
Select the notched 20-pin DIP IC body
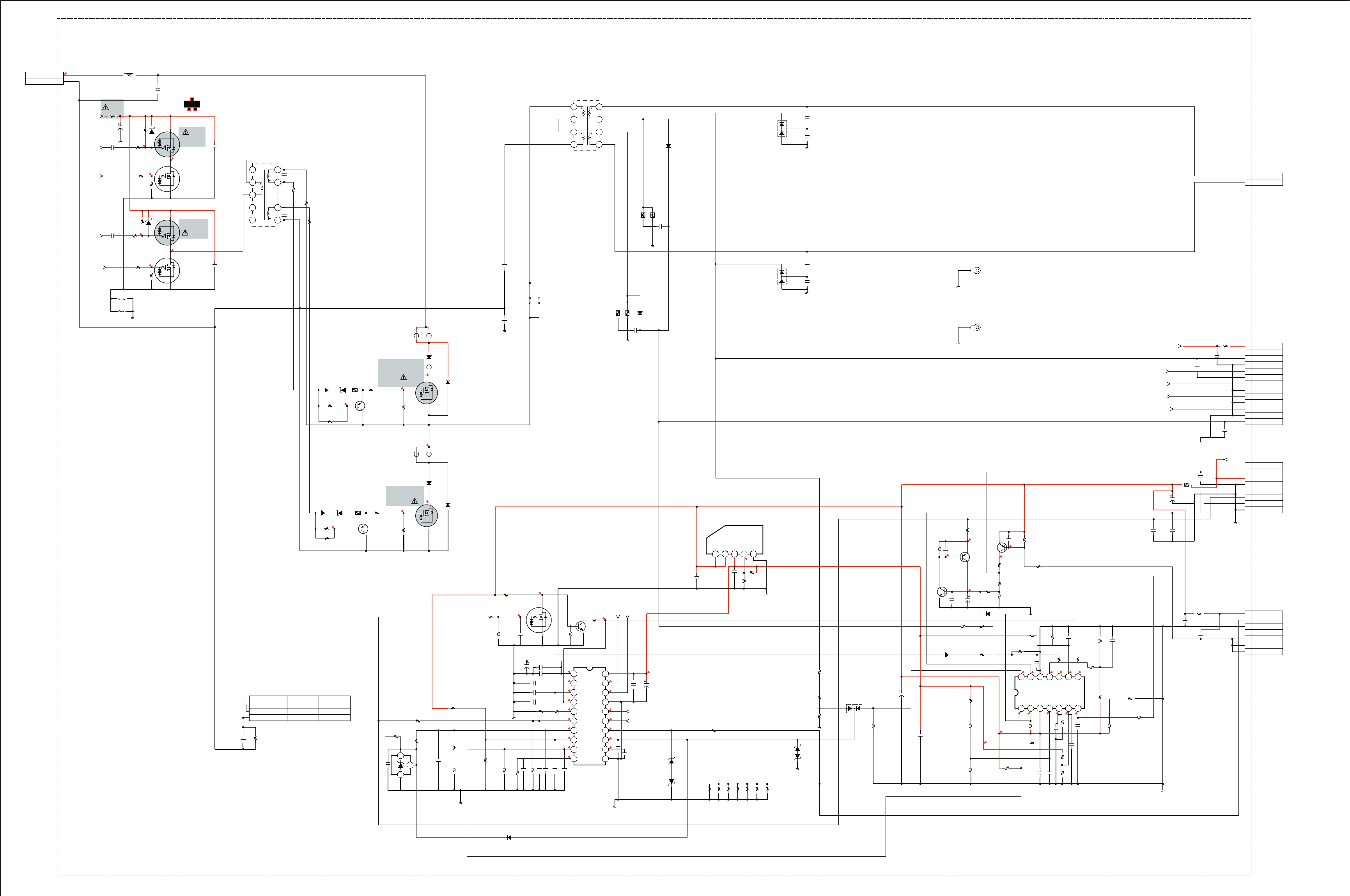tap(589, 715)
